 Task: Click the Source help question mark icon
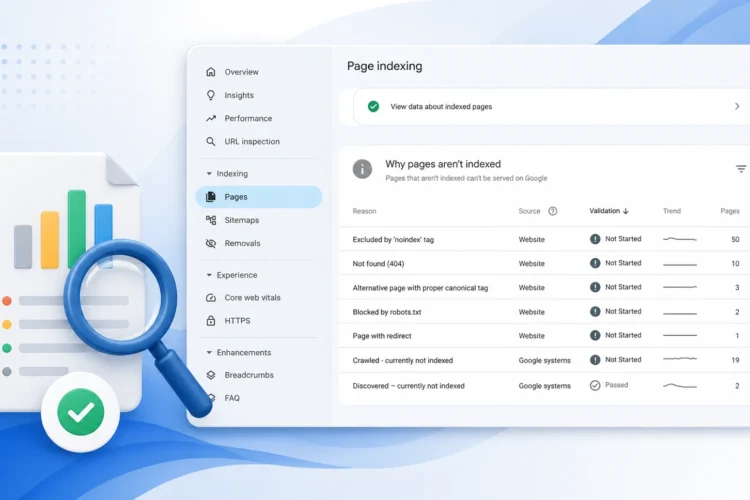click(x=552, y=211)
